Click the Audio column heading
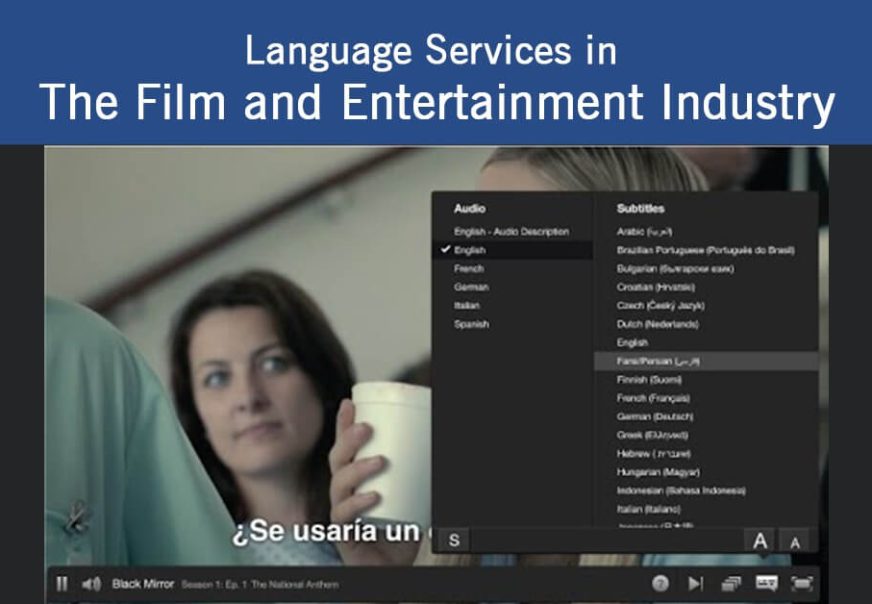Image resolution: width=872 pixels, height=604 pixels. pyautogui.click(x=469, y=209)
